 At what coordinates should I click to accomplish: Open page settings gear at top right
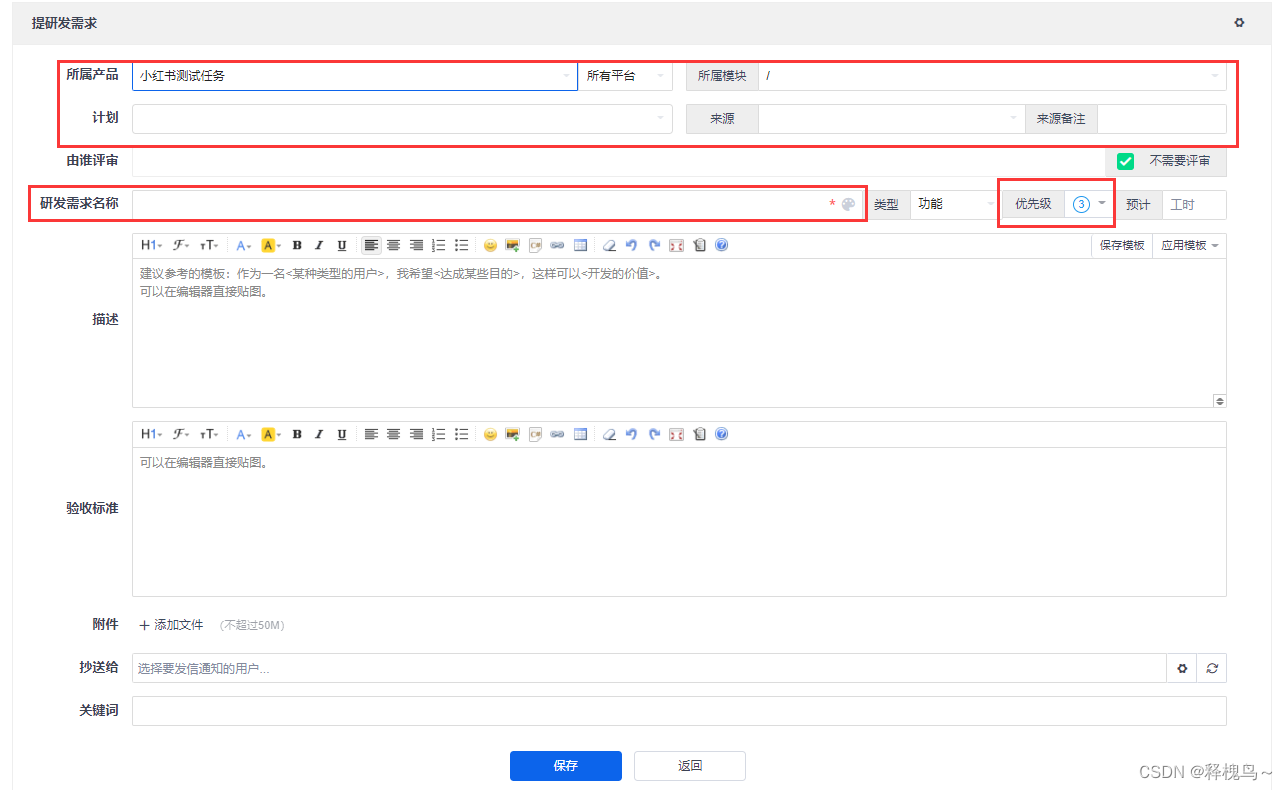pos(1240,23)
